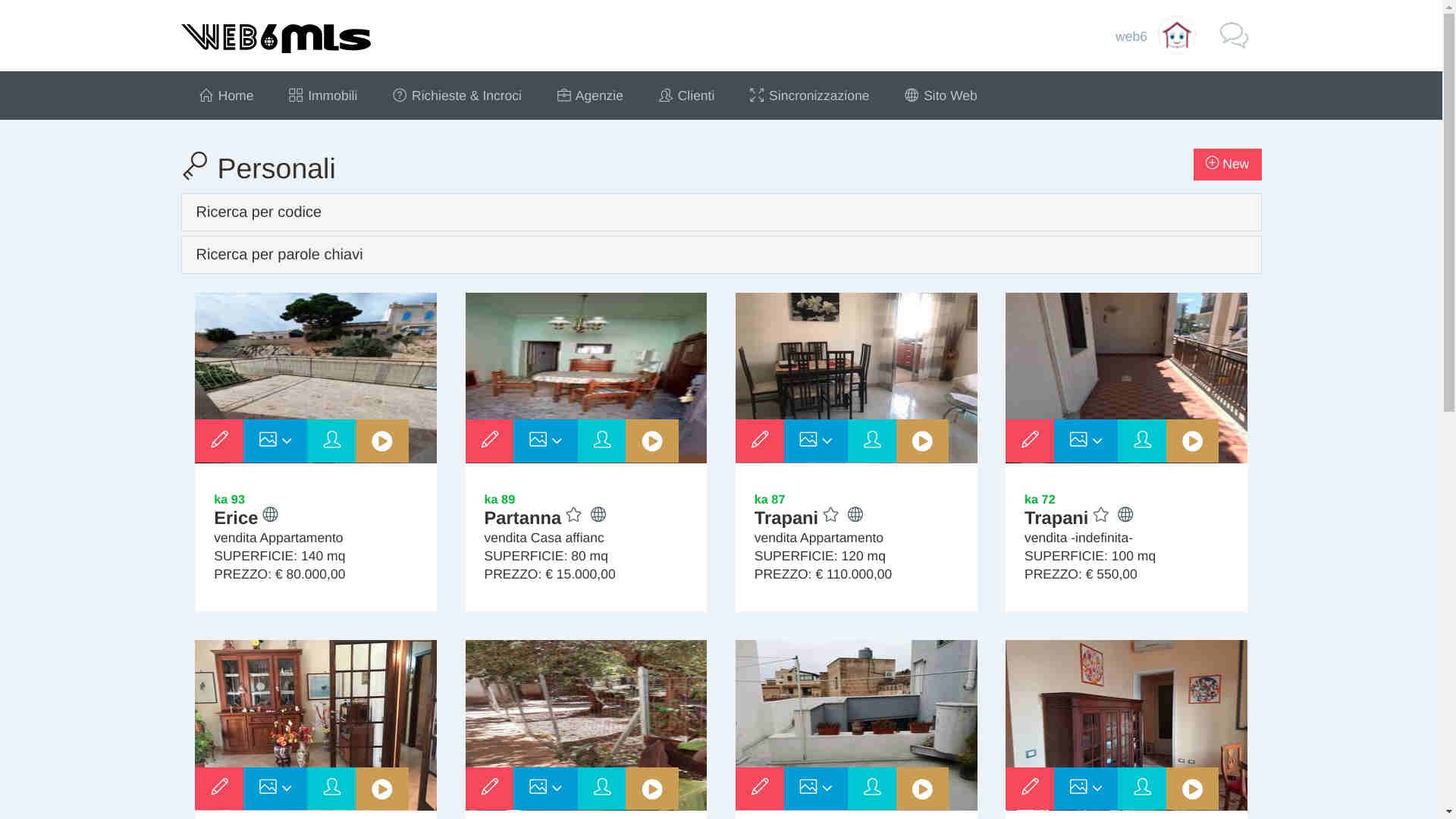
Task: Open the Immobili menu
Action: click(323, 96)
